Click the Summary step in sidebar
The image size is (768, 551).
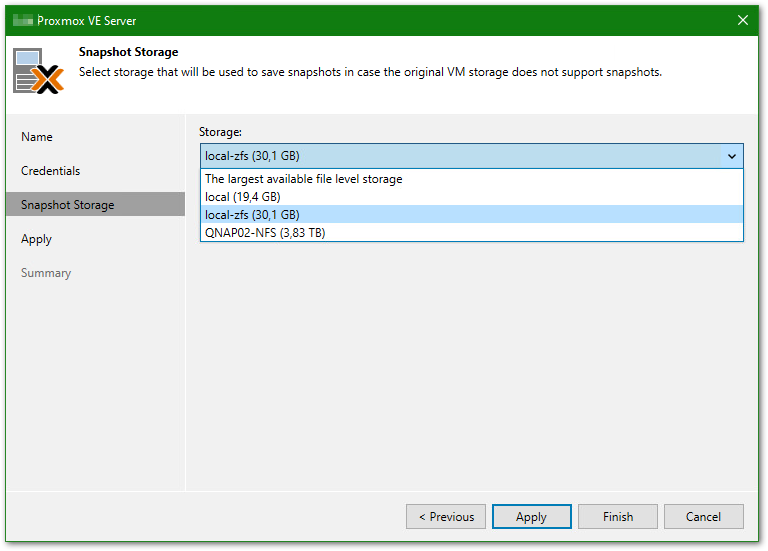coord(46,273)
